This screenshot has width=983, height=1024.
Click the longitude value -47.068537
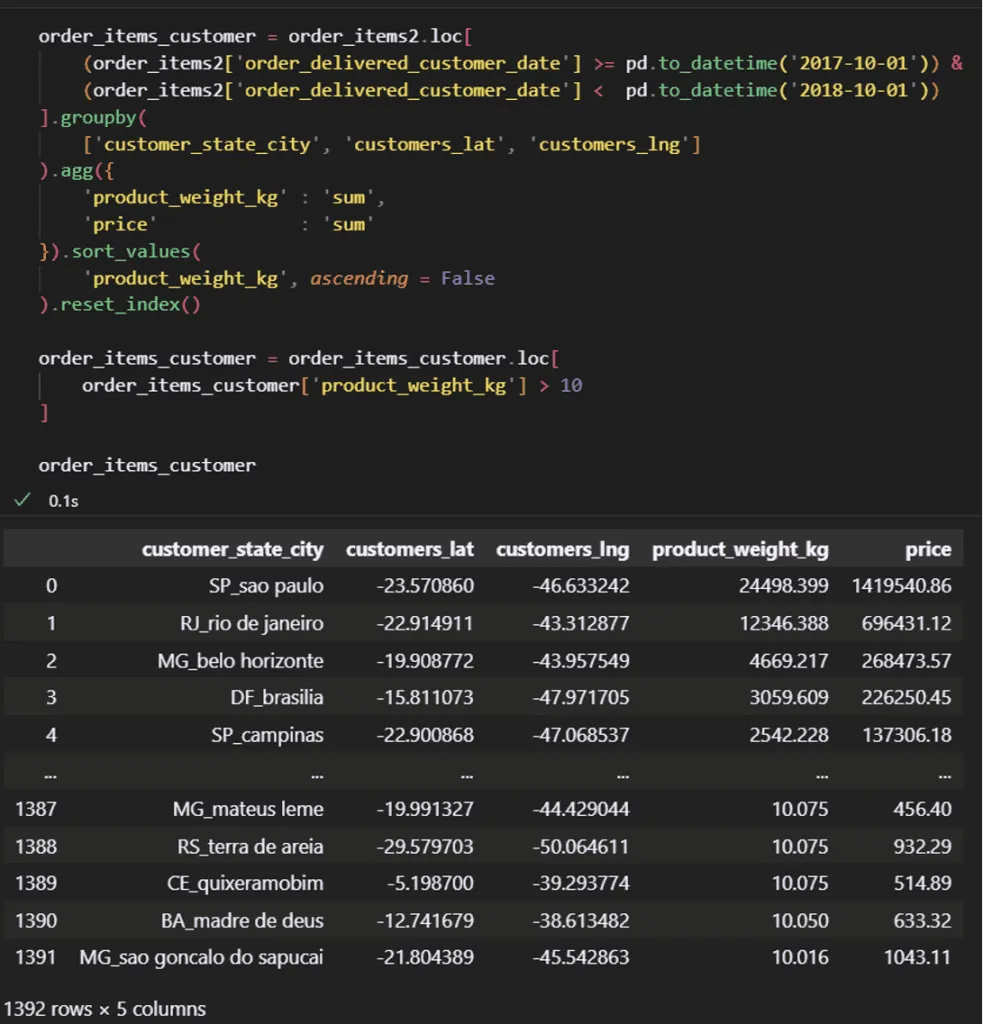point(581,735)
